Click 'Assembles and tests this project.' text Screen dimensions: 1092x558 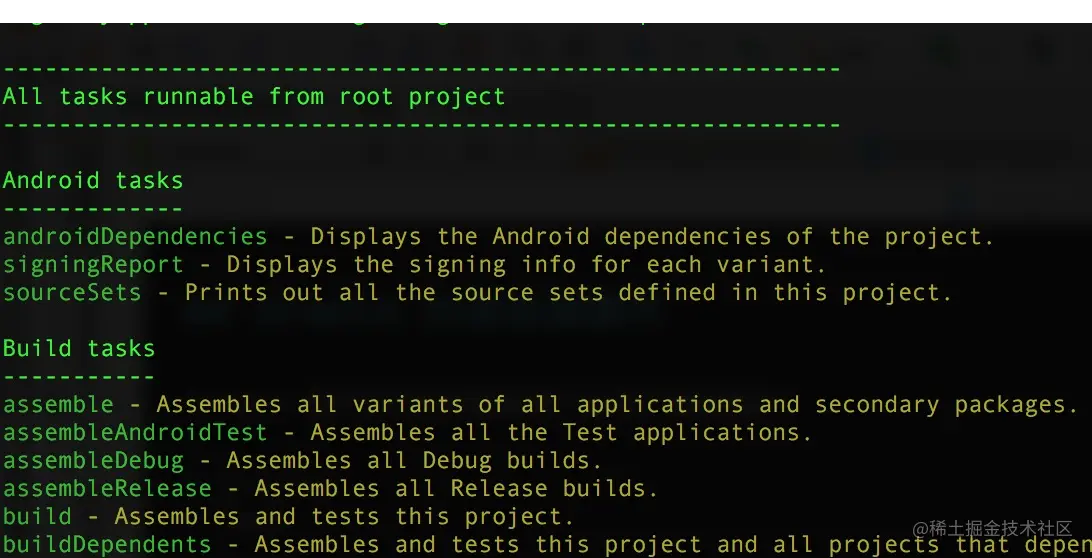[345, 516]
